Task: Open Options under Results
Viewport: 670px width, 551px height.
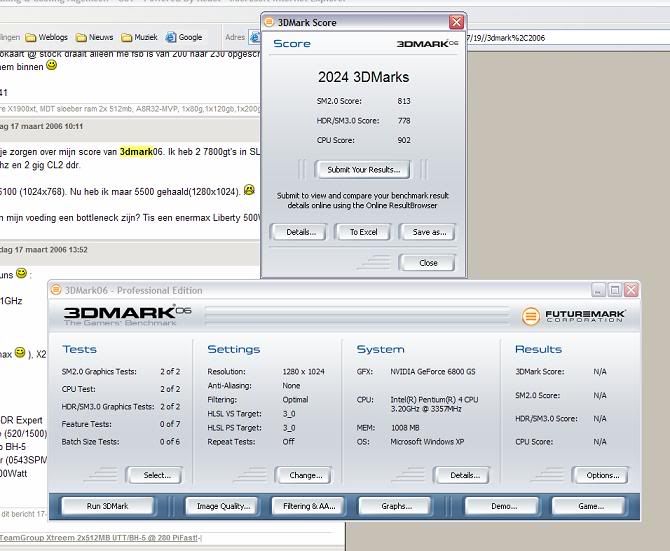Action: point(600,475)
